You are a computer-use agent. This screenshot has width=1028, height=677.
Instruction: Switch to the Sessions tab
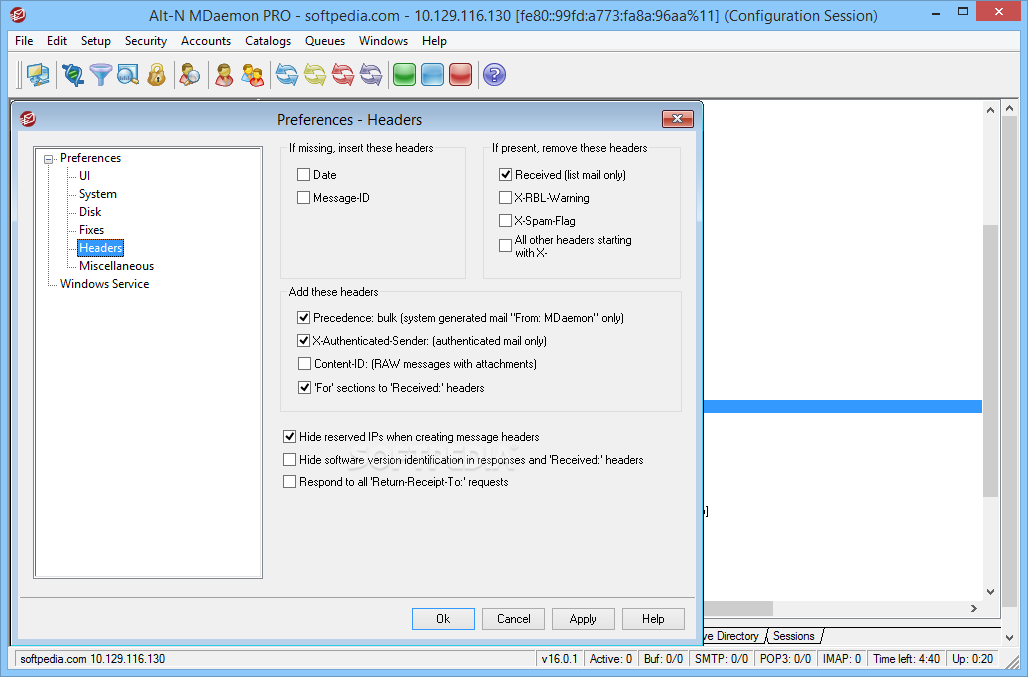pos(793,636)
